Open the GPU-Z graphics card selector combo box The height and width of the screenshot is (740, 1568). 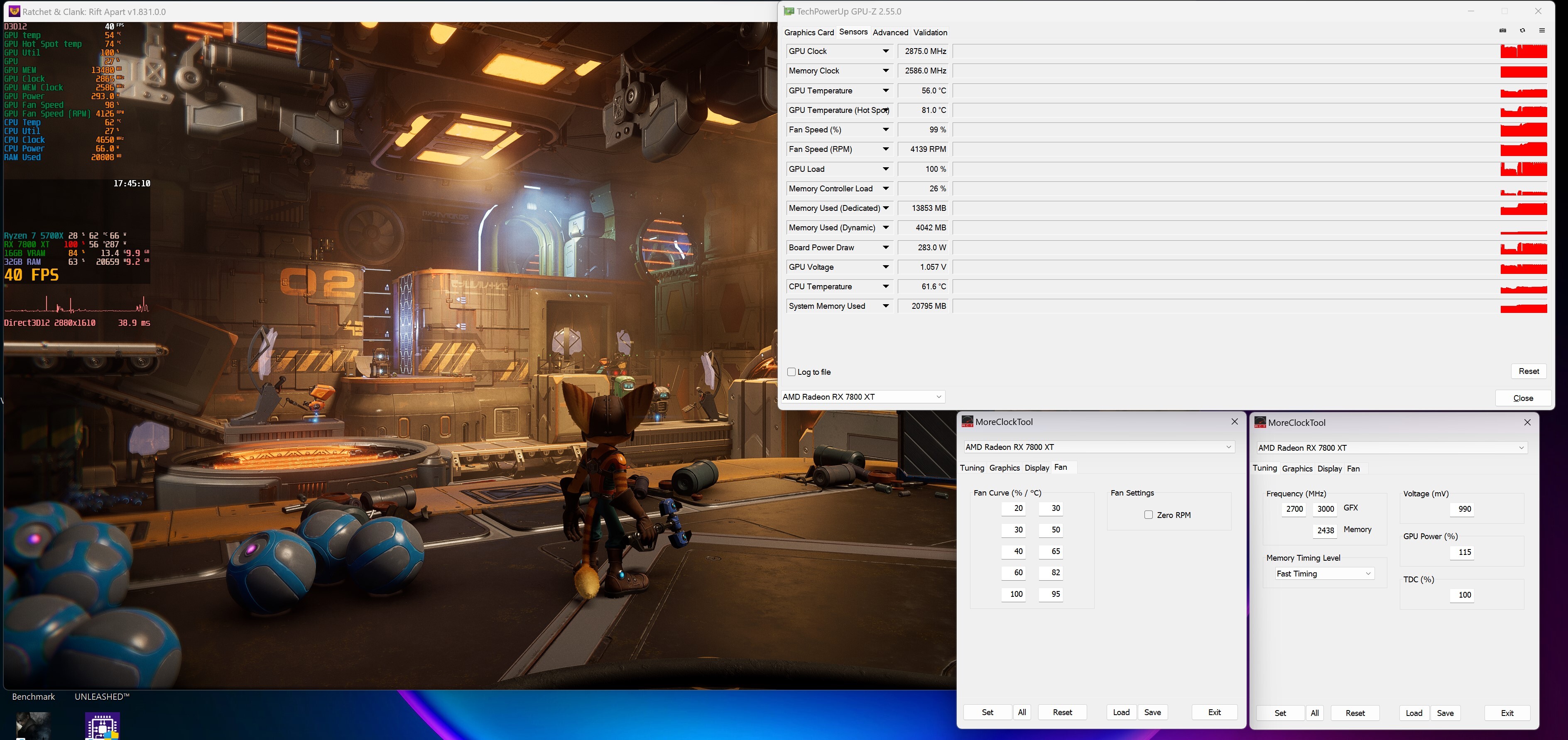tap(862, 397)
